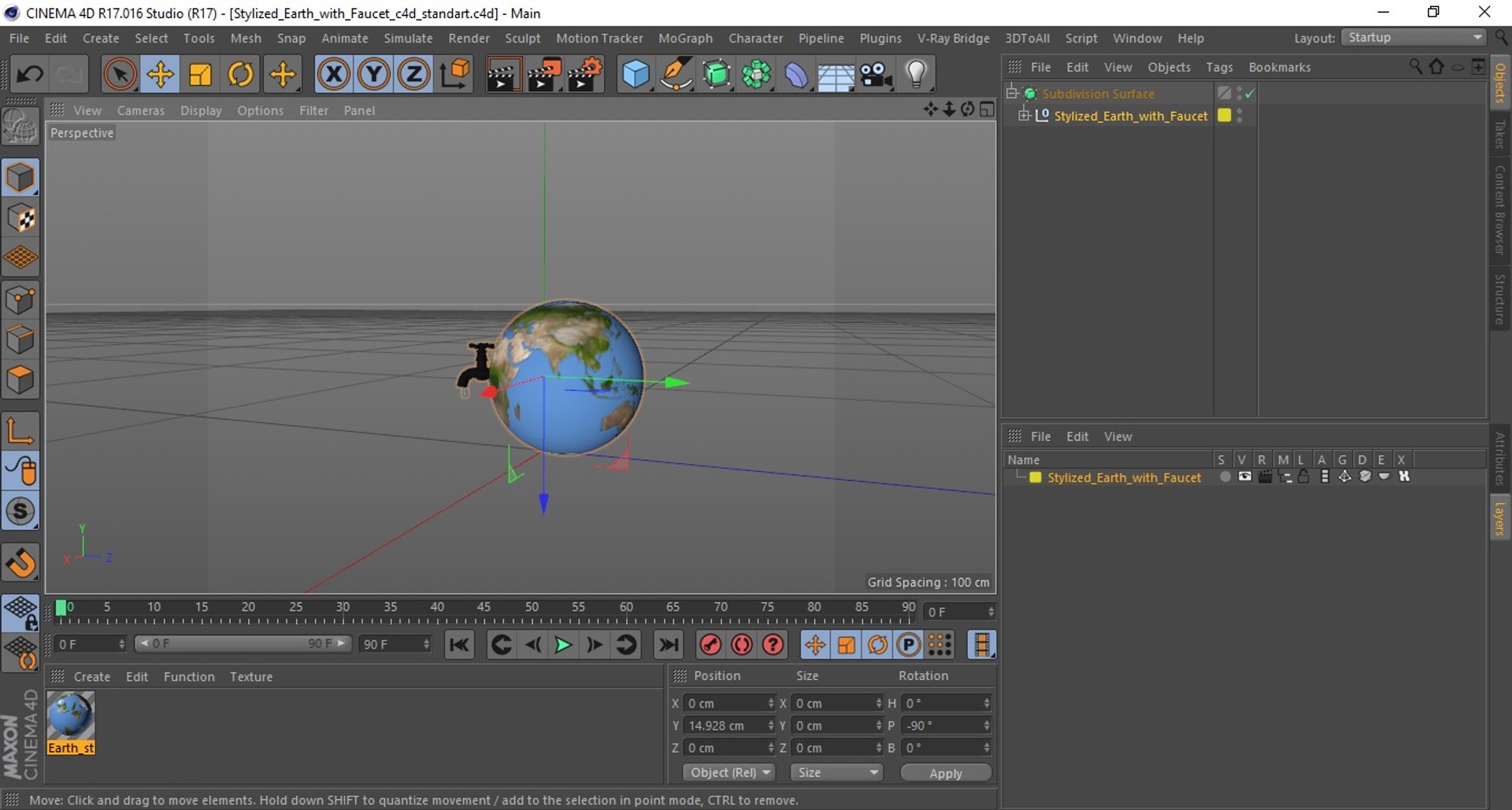Select the Live Selection tool
This screenshot has width=1512, height=810.
pos(120,75)
